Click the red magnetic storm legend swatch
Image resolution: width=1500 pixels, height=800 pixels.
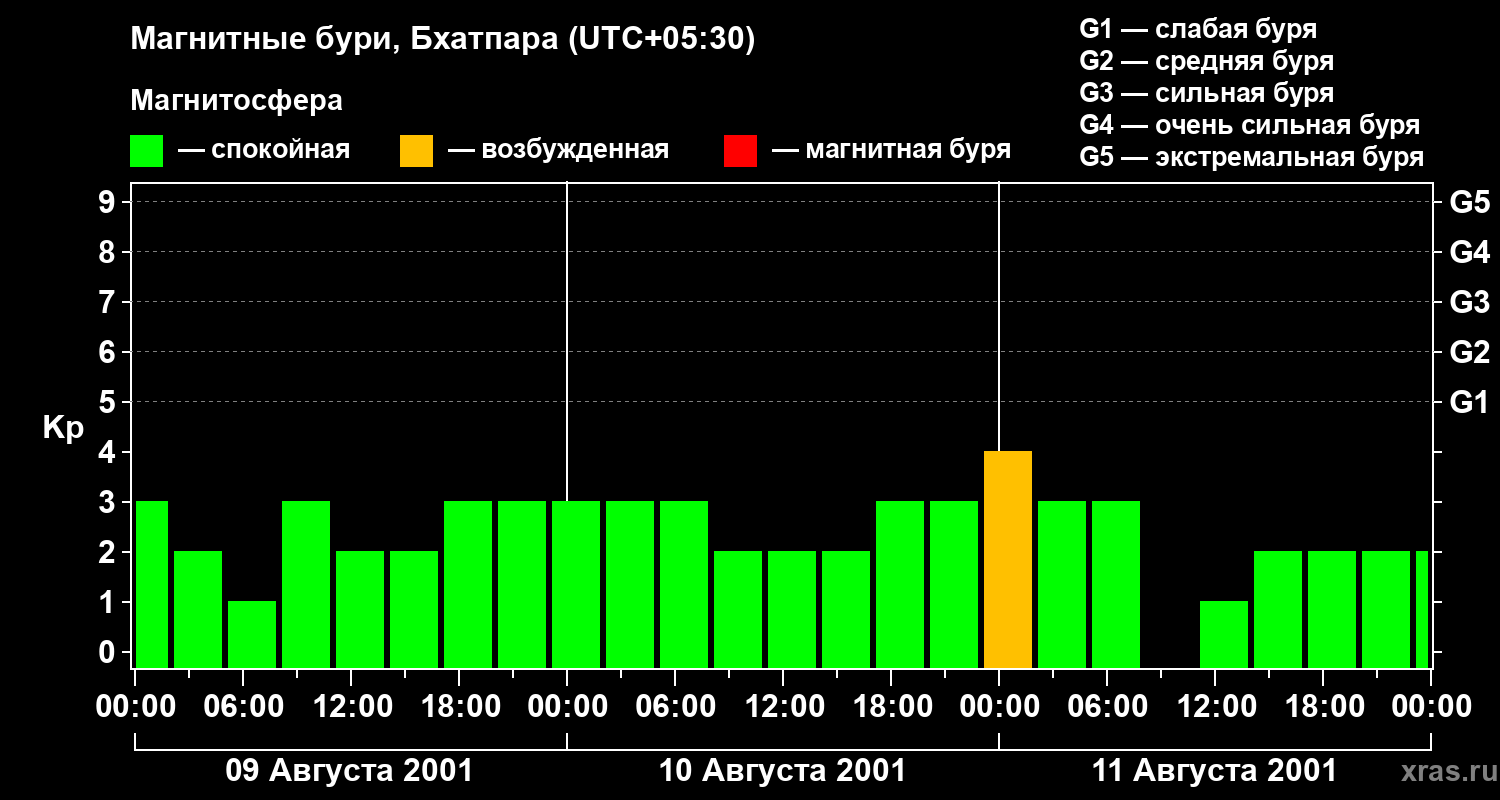[x=740, y=151]
